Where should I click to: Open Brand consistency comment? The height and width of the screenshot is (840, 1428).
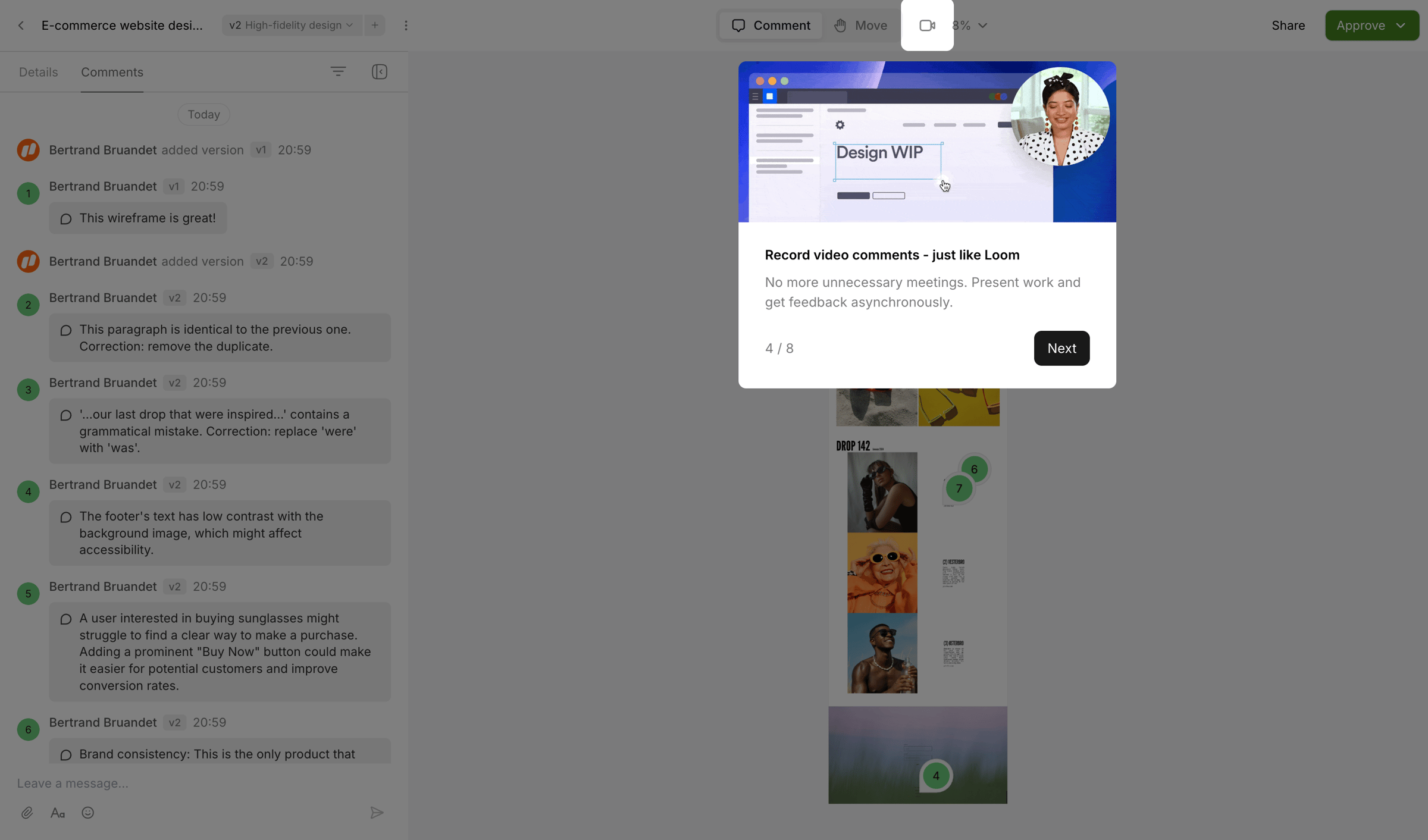point(220,751)
